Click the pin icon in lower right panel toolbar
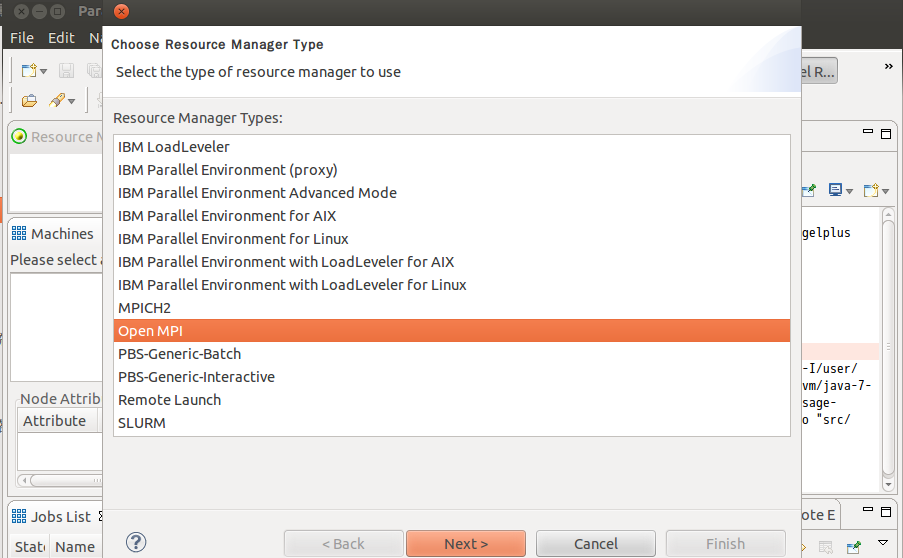 tap(853, 546)
